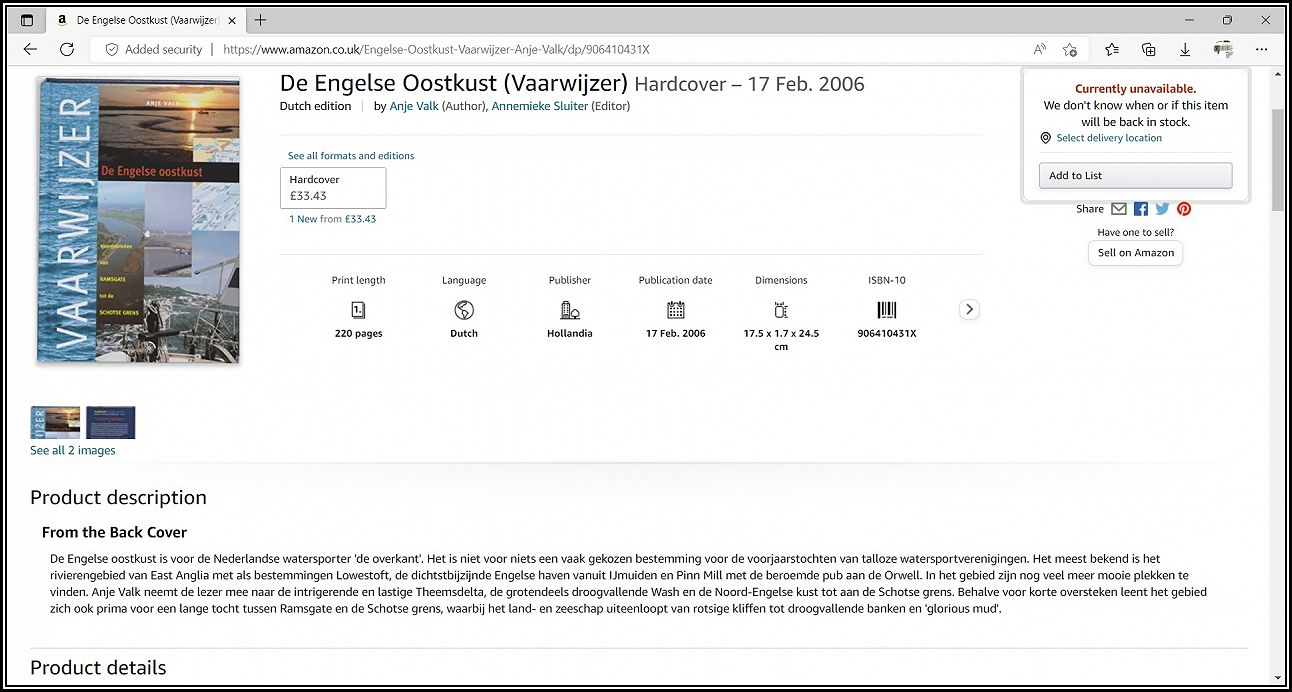Click the Publication date calendar icon

pos(676,310)
